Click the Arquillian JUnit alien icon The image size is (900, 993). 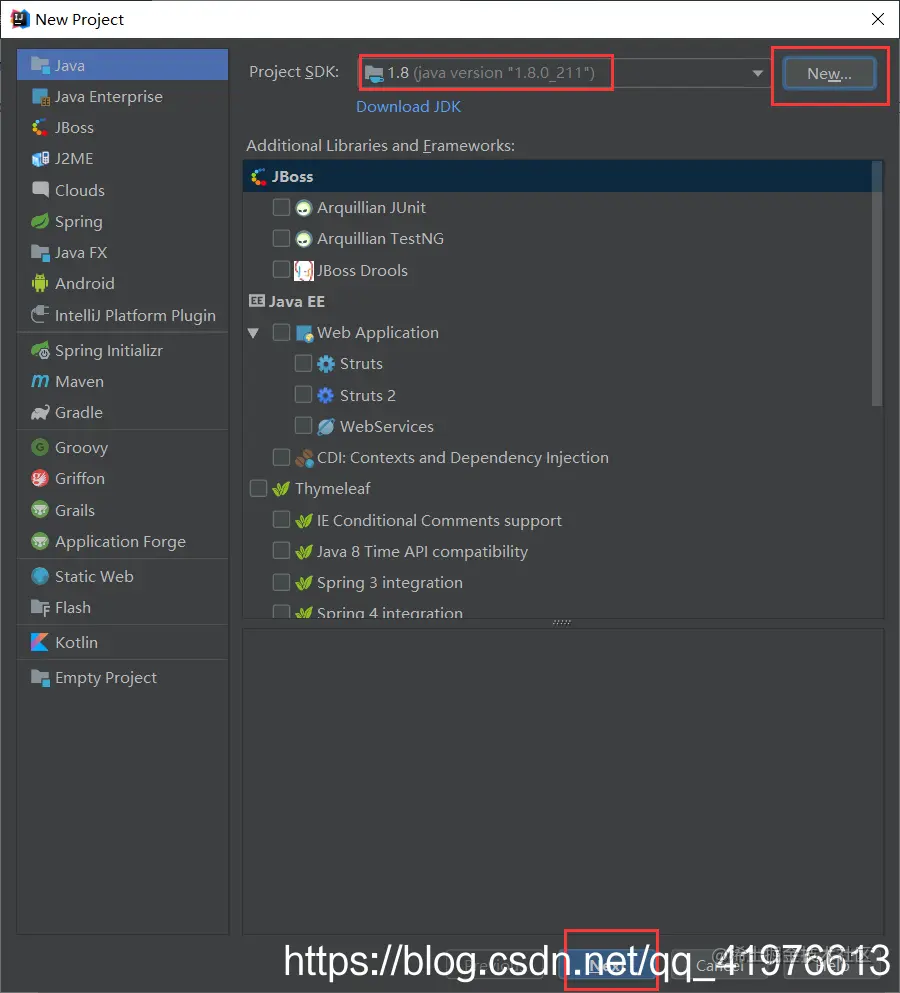(303, 208)
